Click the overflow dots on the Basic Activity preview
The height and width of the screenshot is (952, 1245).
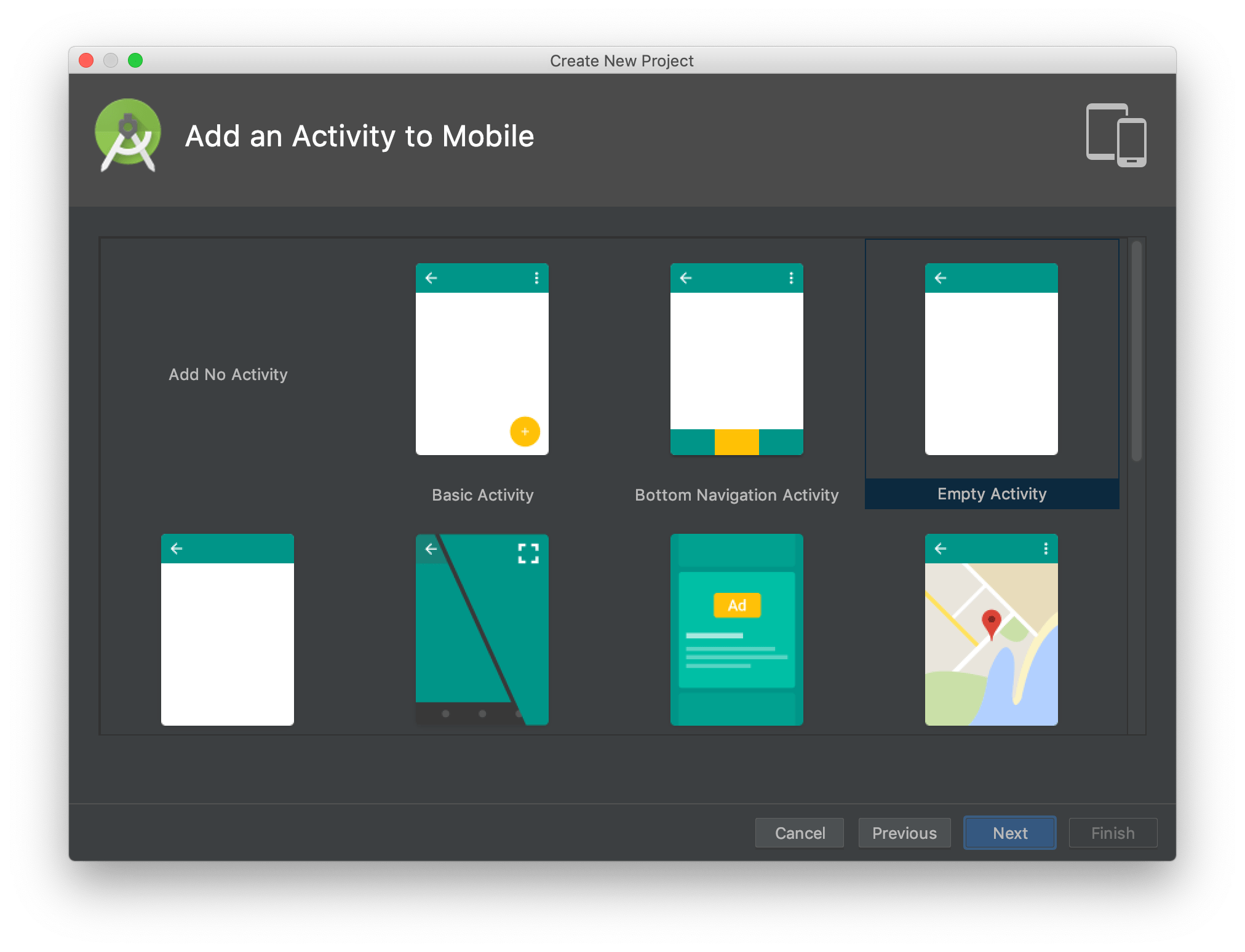(x=536, y=278)
